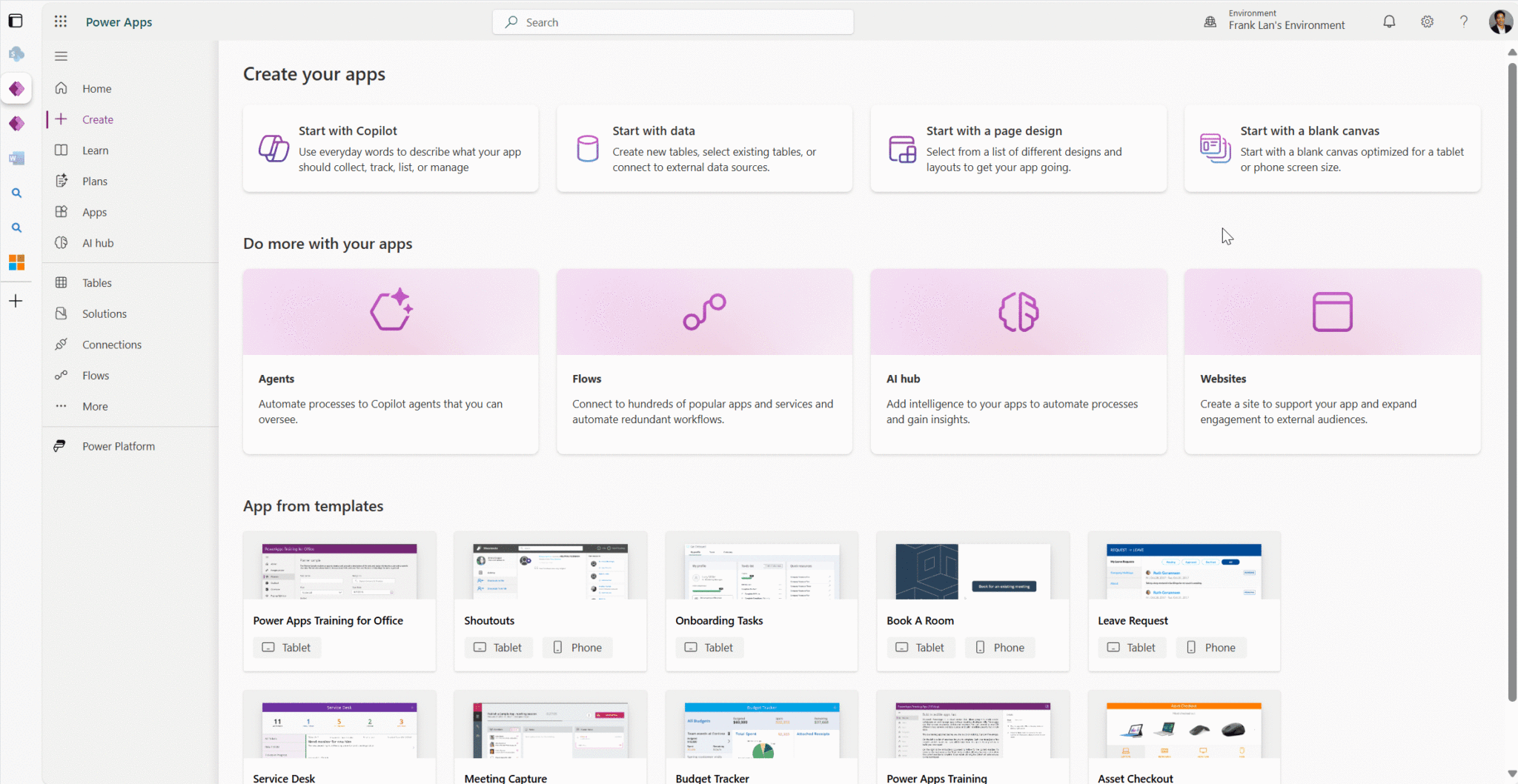Select the highlighted Power Apps rail icon

click(16, 88)
